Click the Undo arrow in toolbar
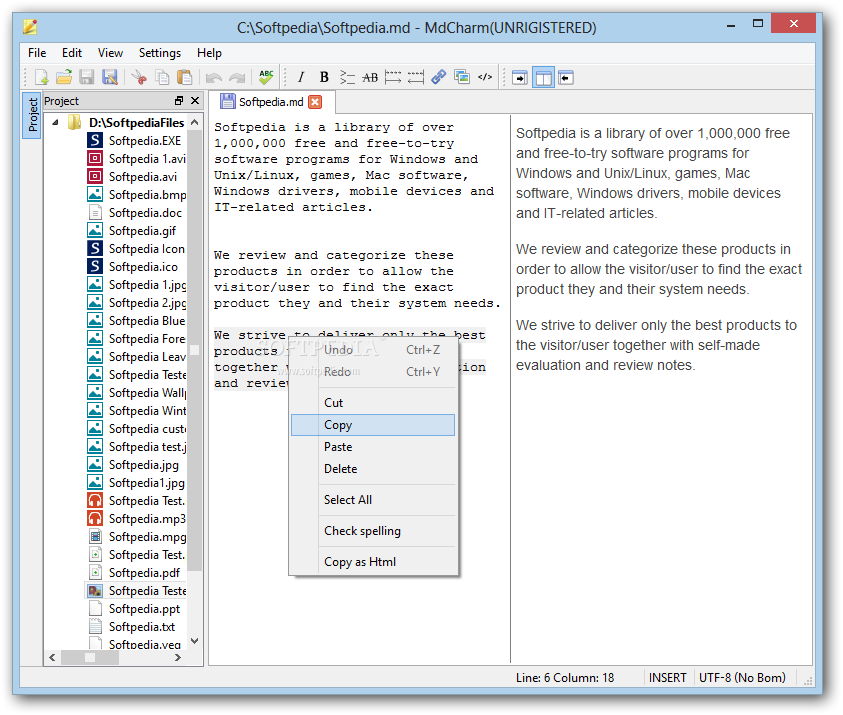 214,77
